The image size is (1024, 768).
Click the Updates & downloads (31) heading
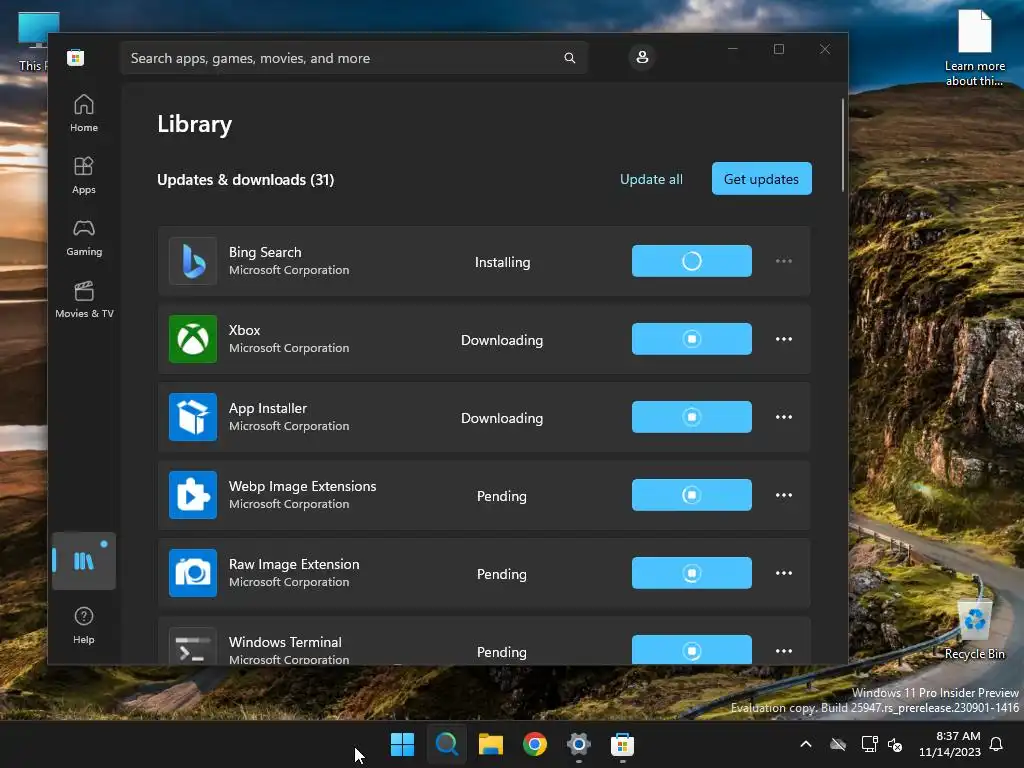tap(246, 180)
